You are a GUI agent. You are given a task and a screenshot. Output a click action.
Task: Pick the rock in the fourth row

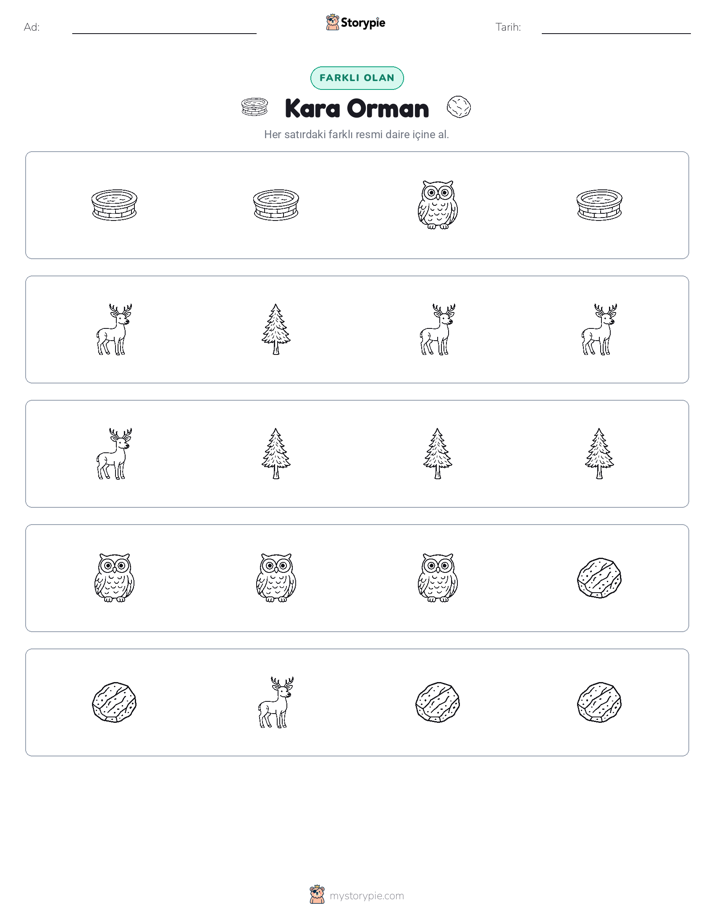coord(599,578)
